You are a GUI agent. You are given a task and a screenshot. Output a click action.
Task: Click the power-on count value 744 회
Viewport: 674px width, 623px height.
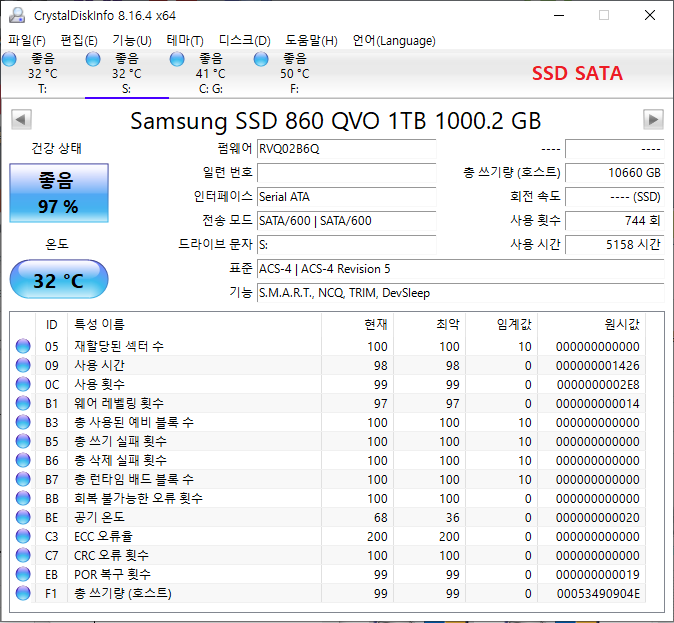pyautogui.click(x=615, y=221)
